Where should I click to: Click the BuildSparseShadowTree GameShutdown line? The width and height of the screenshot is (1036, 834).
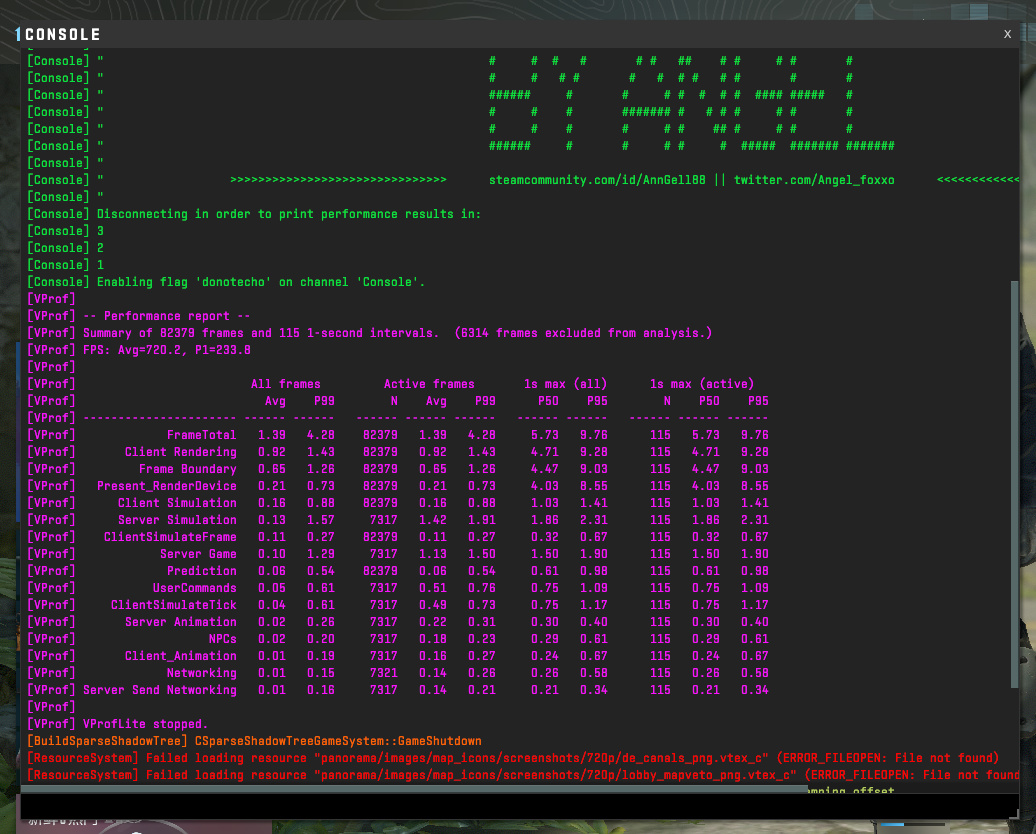coord(254,741)
